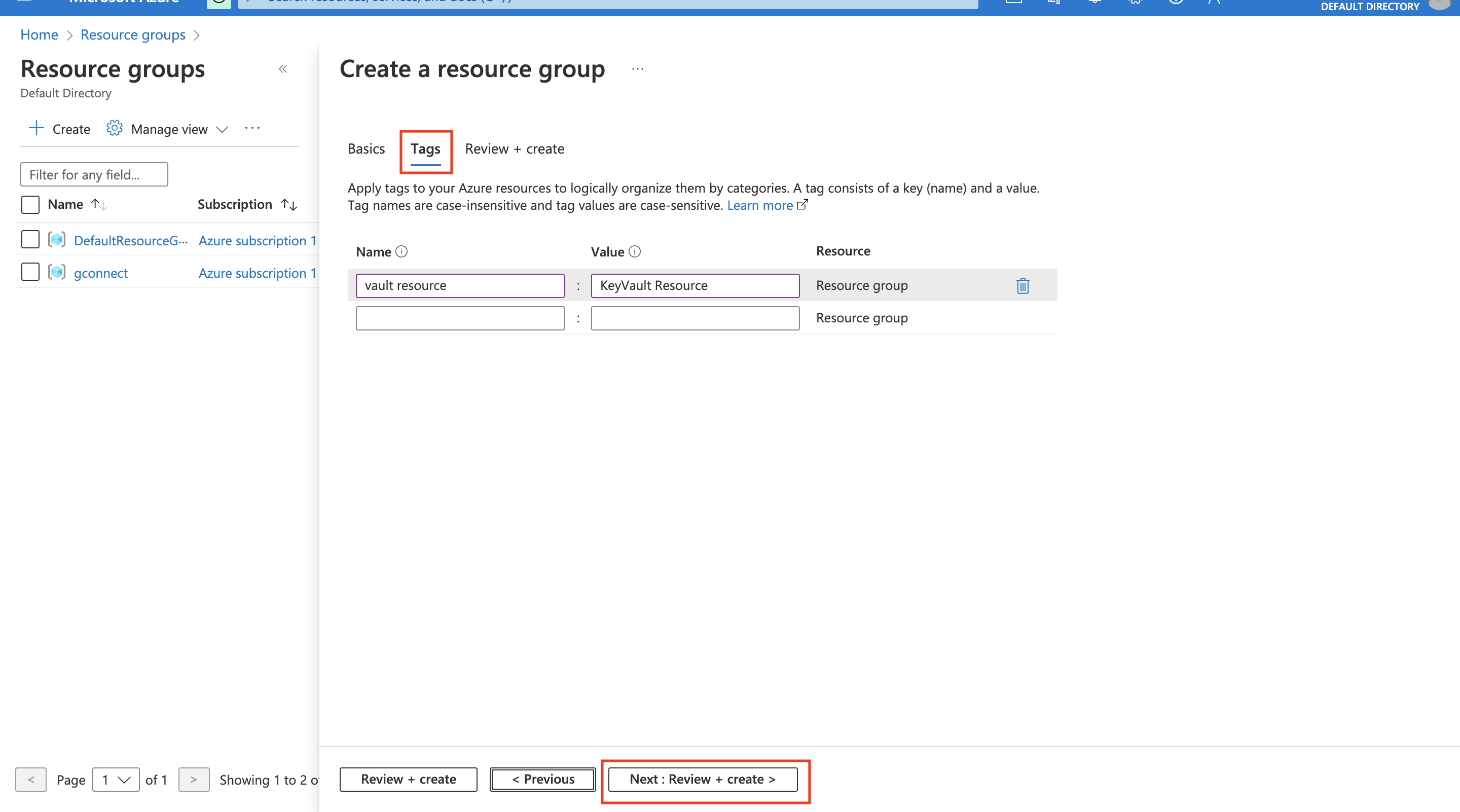The height and width of the screenshot is (812, 1460).
Task: Click Next : Review + create button
Action: point(702,780)
